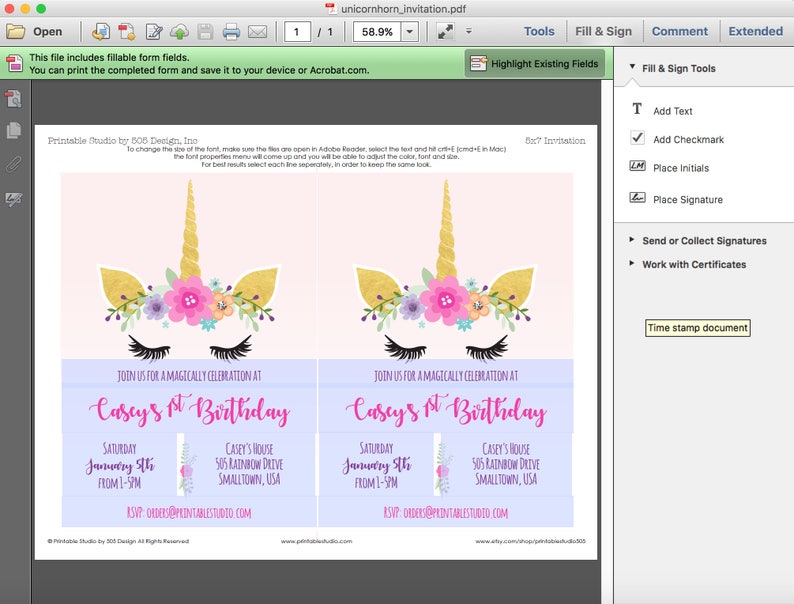This screenshot has height=604, width=794.
Task: Switch to the Fill & Sign tab
Action: click(x=603, y=31)
